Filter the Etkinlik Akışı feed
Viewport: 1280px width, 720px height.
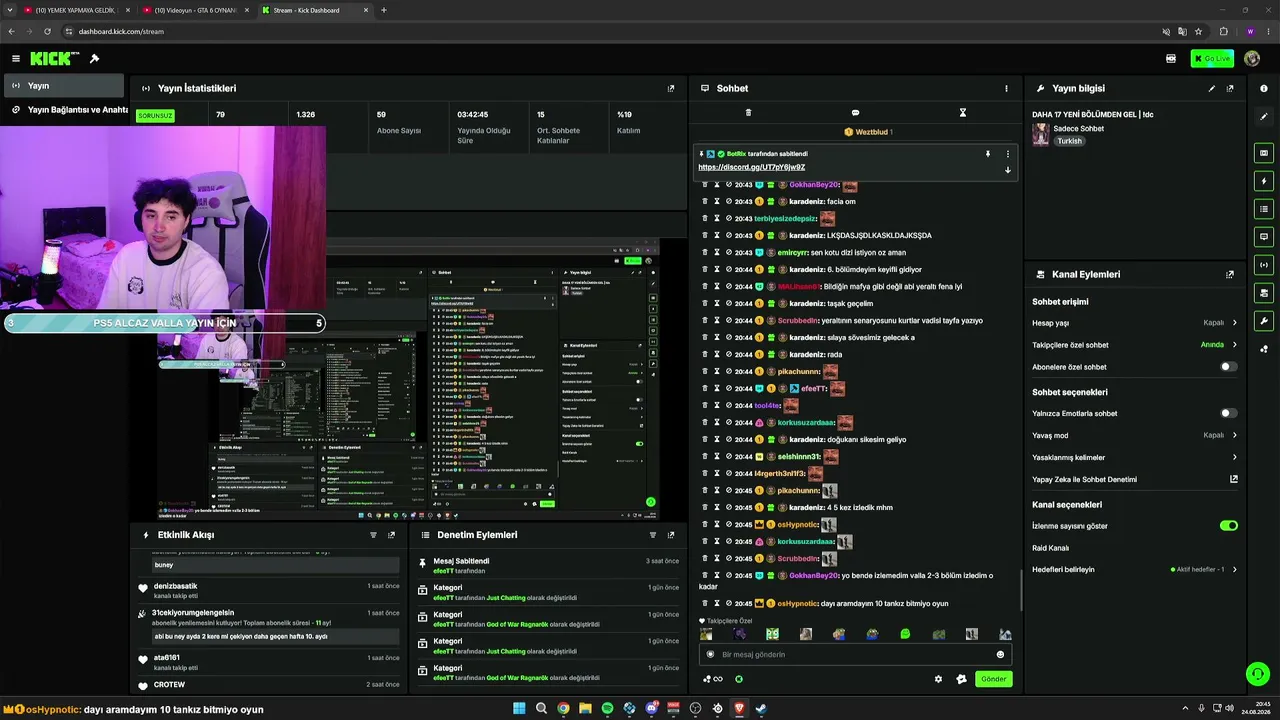pos(373,535)
